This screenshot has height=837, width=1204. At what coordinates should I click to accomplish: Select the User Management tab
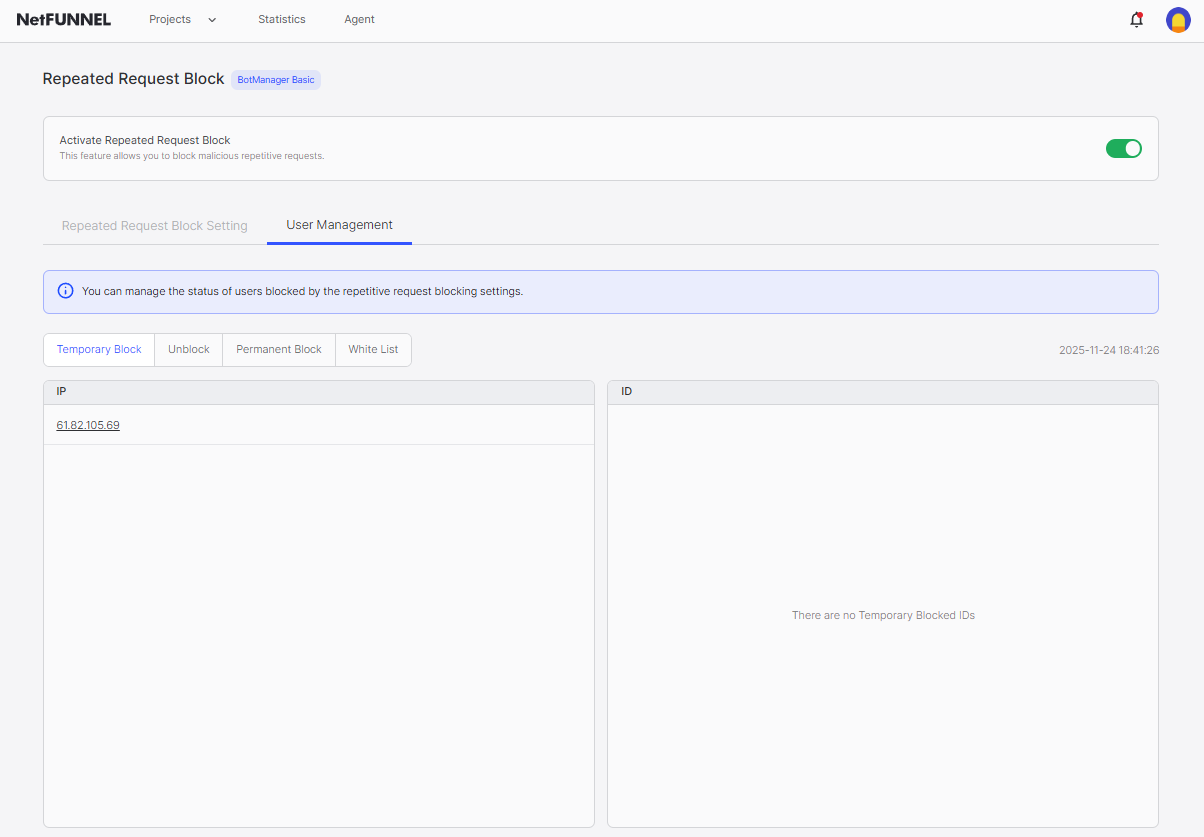[339, 225]
